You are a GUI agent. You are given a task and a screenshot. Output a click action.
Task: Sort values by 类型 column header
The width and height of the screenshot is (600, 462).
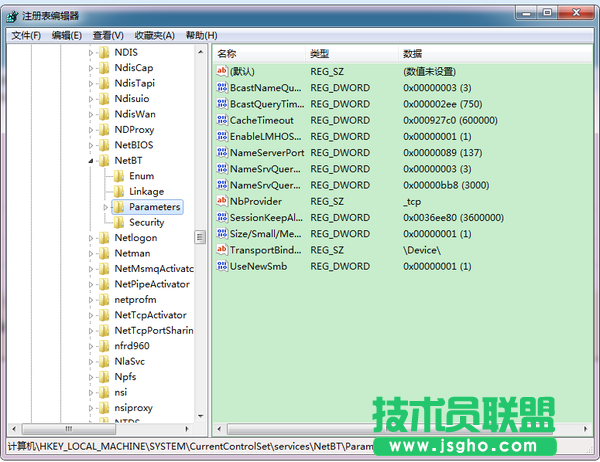click(352, 54)
